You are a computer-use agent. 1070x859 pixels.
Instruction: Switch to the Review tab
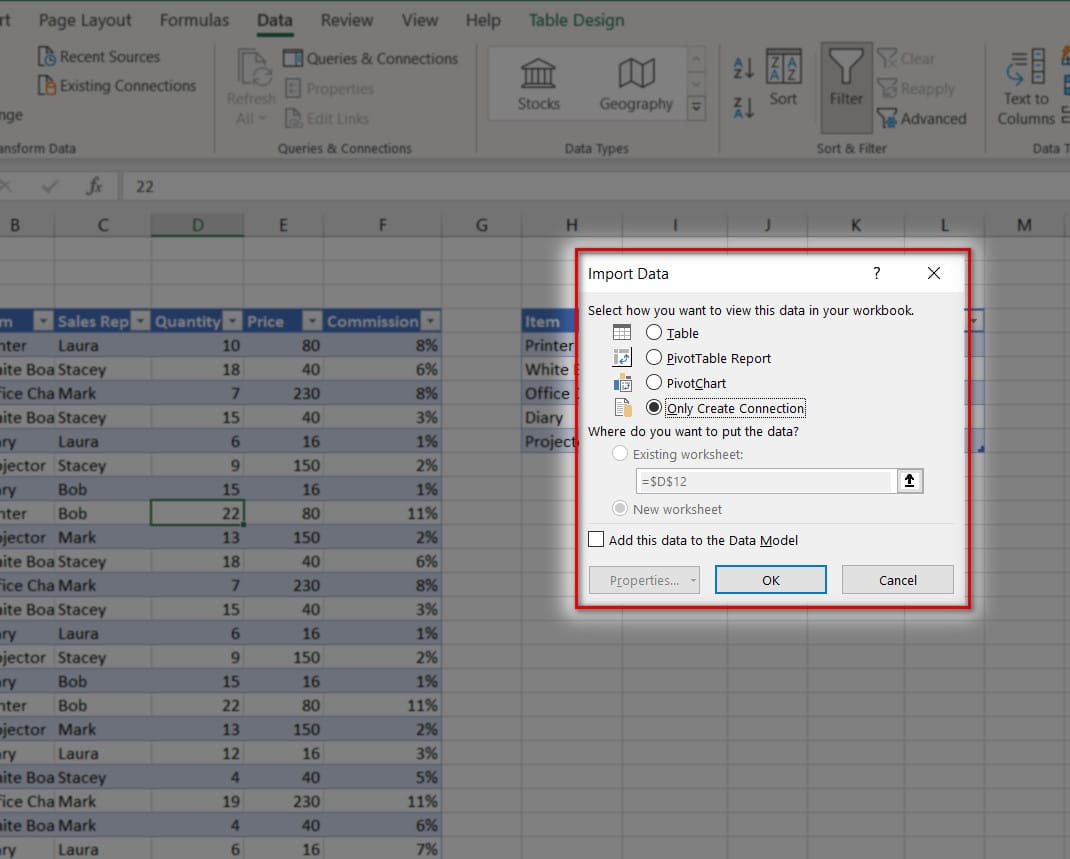[346, 19]
